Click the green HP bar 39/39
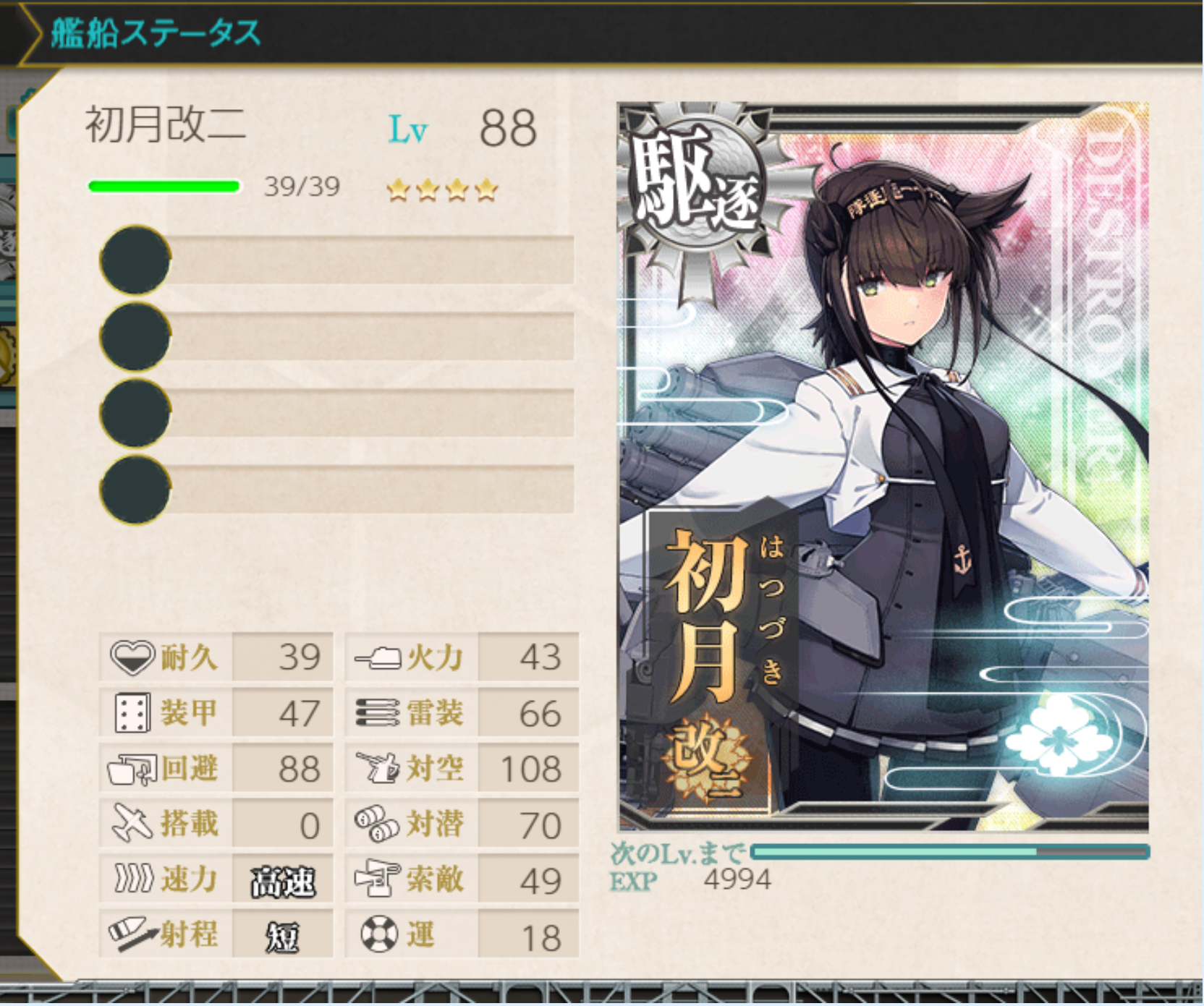 (164, 187)
